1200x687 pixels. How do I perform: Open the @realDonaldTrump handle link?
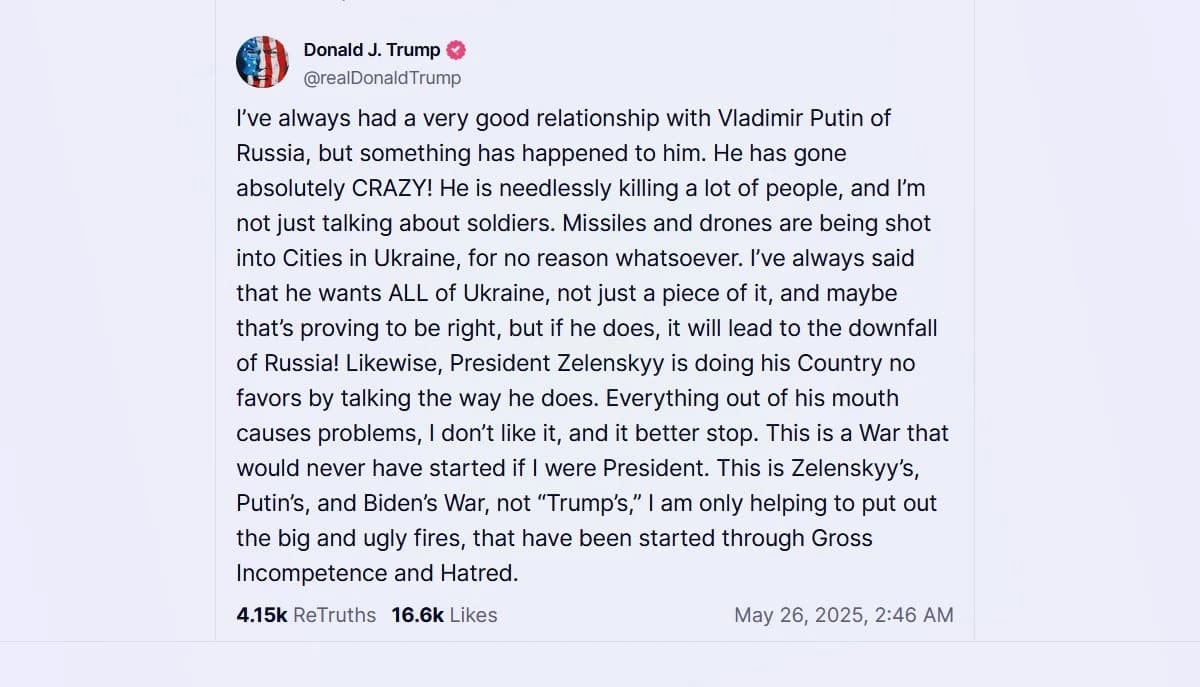(x=382, y=78)
